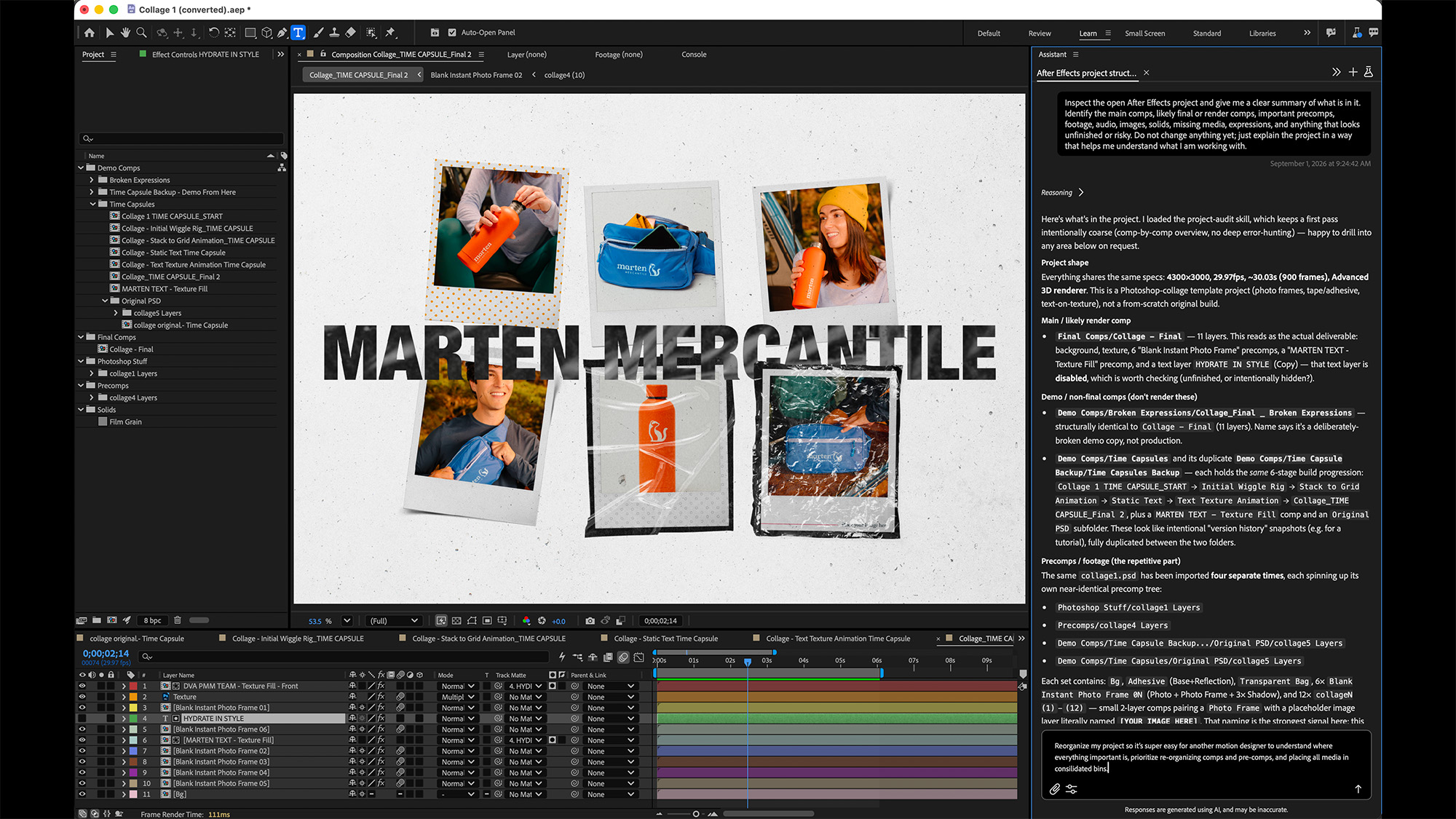Switch to the Small Screen workspace
This screenshot has width=1456, height=819.
pyautogui.click(x=1144, y=33)
